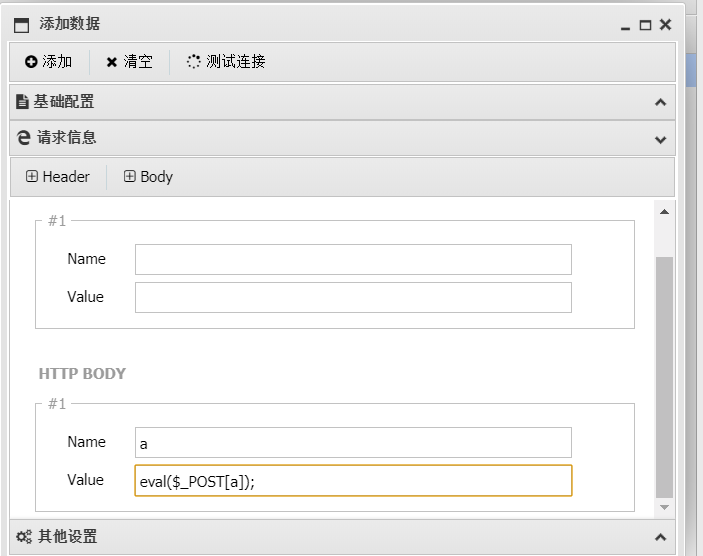
Task: Click 测试连接 to test connection
Action: pyautogui.click(x=226, y=61)
